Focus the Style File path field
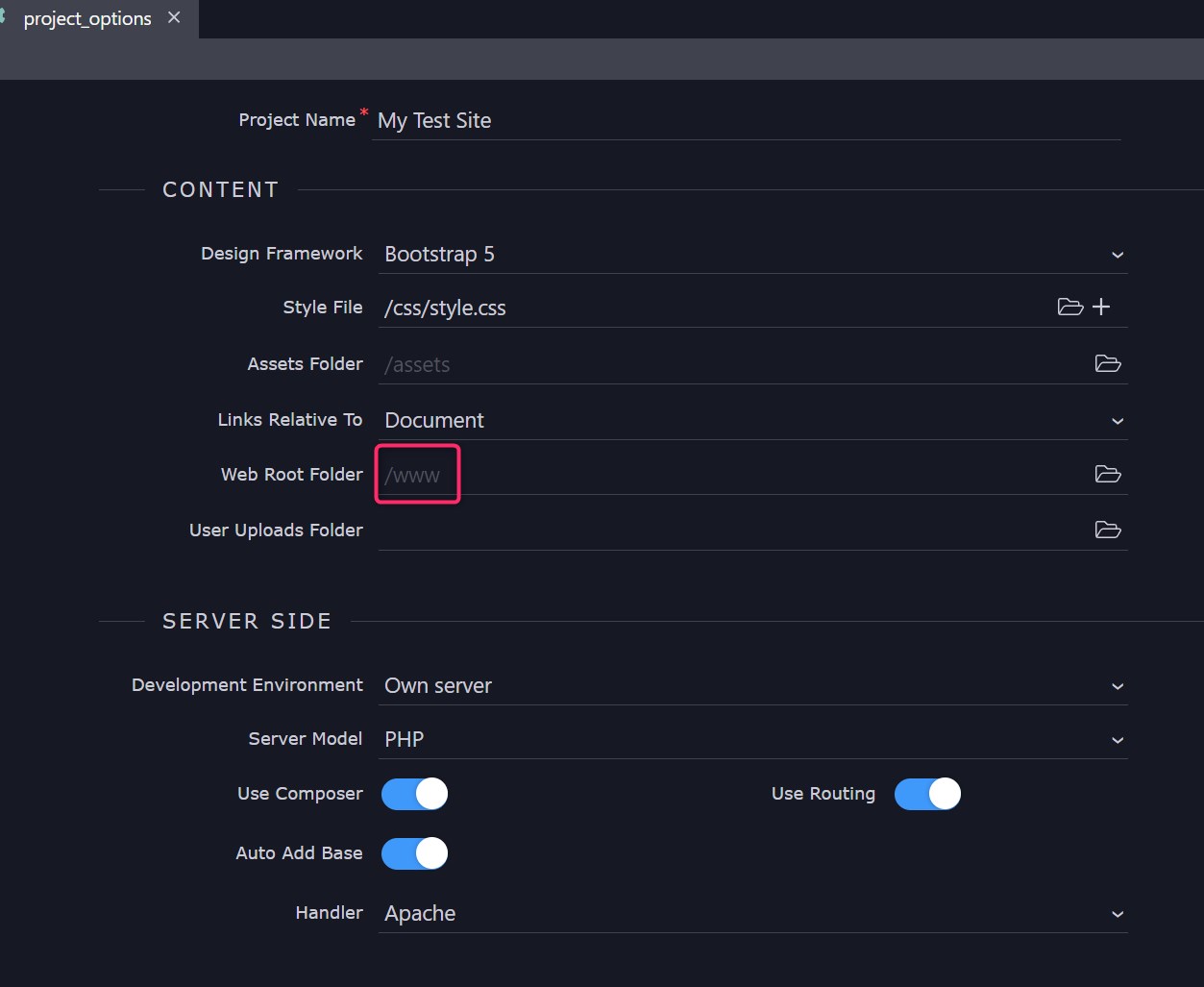This screenshot has height=987, width=1204. [711, 308]
